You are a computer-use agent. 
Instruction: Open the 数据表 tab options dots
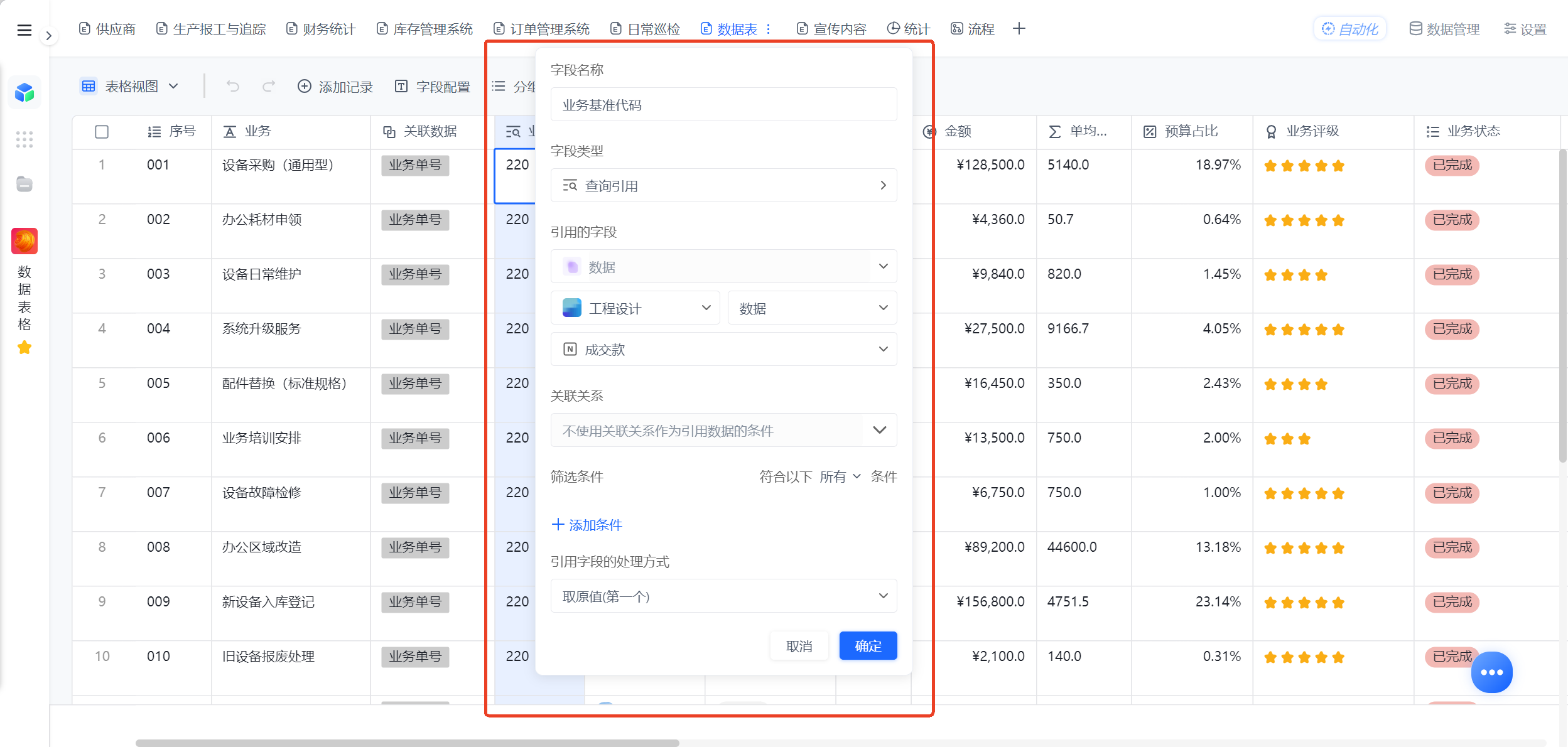[x=768, y=30]
